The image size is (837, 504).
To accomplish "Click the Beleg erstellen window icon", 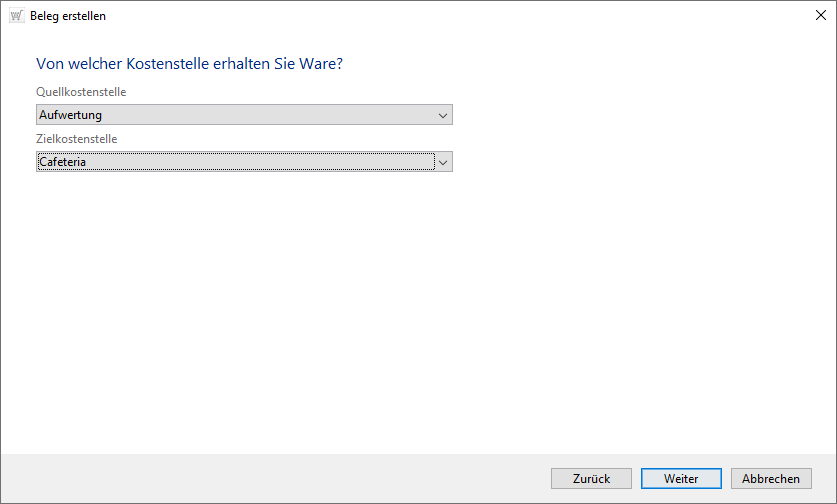I will click(16, 16).
